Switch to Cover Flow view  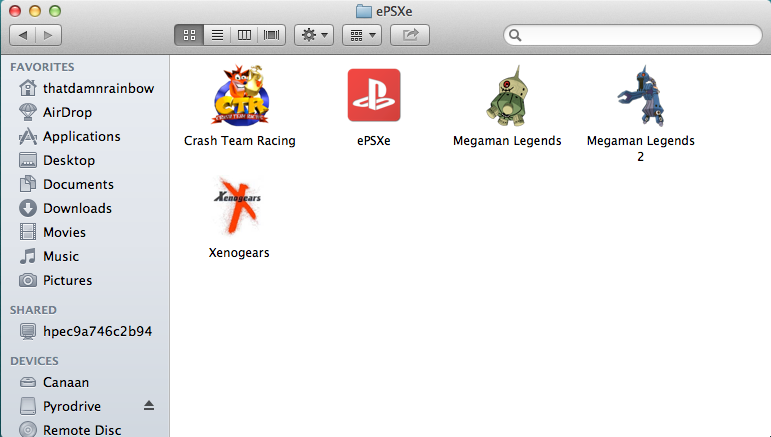point(271,35)
